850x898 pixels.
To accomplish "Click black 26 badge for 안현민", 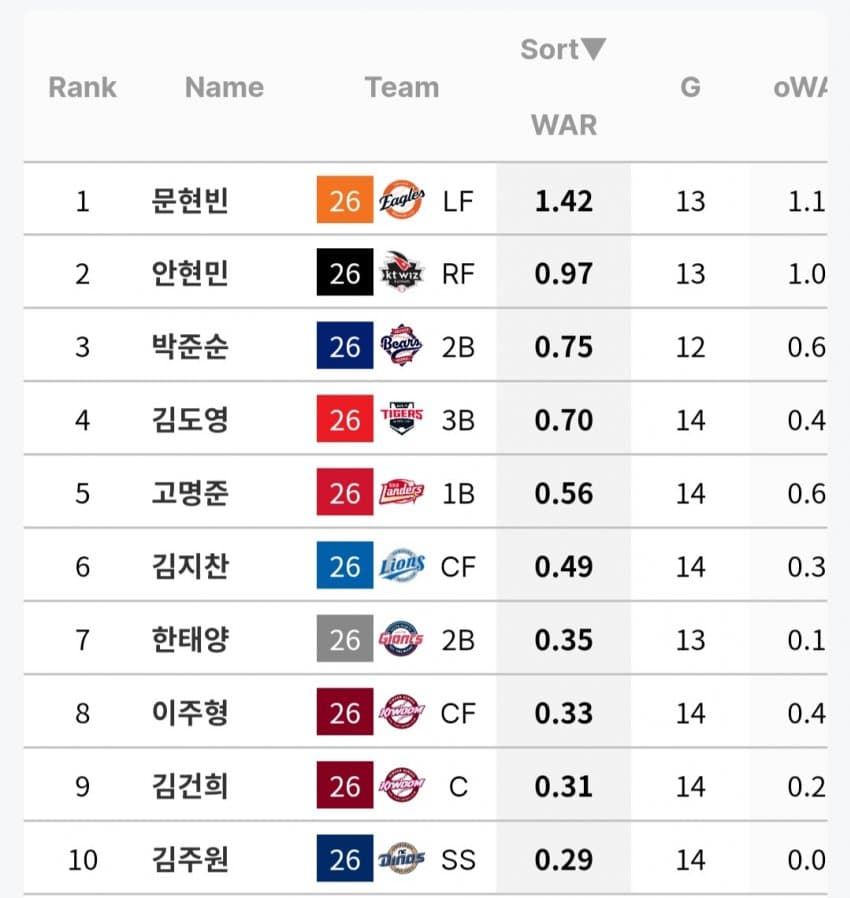I will 344,274.
